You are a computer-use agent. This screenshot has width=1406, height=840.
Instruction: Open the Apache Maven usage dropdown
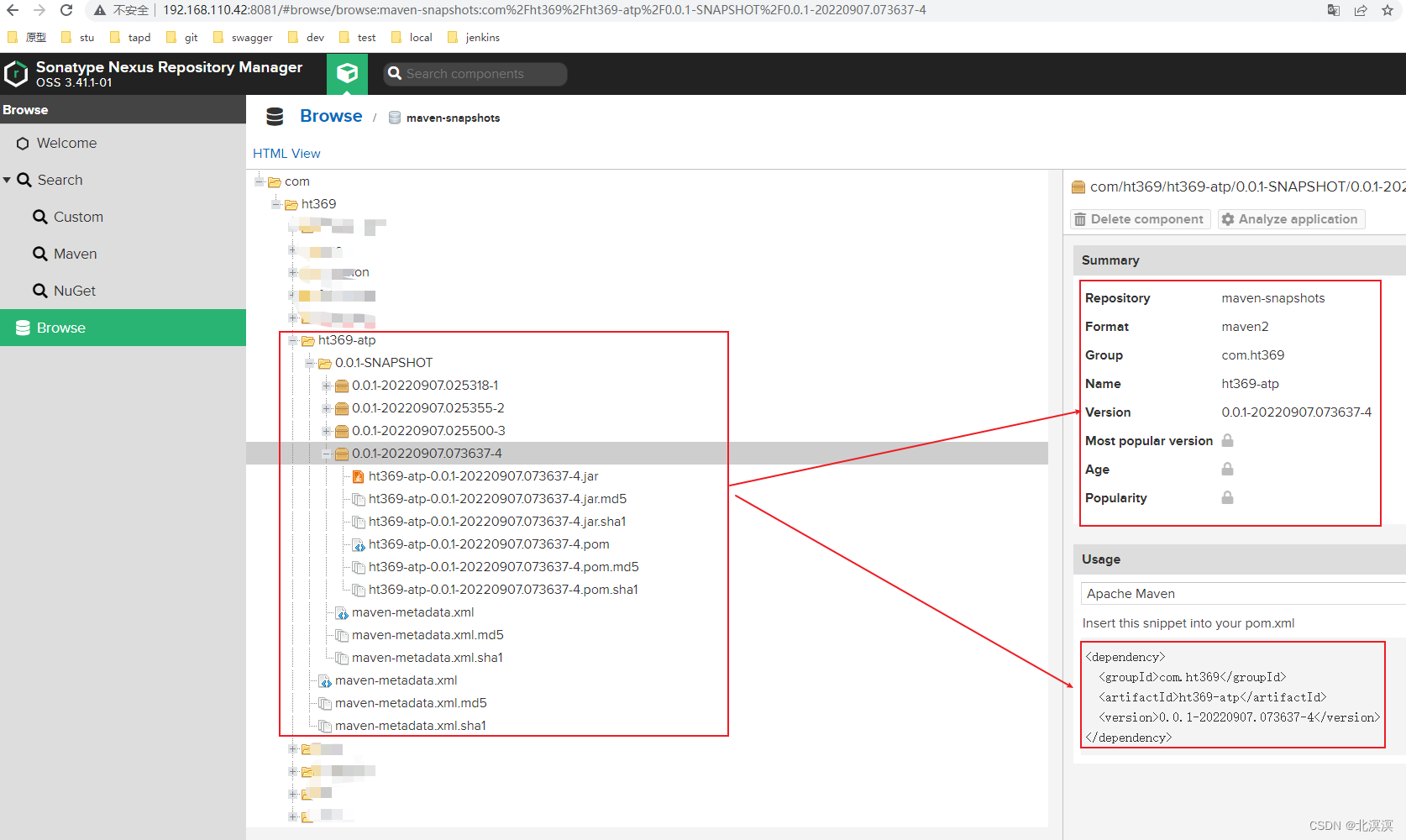click(1243, 593)
